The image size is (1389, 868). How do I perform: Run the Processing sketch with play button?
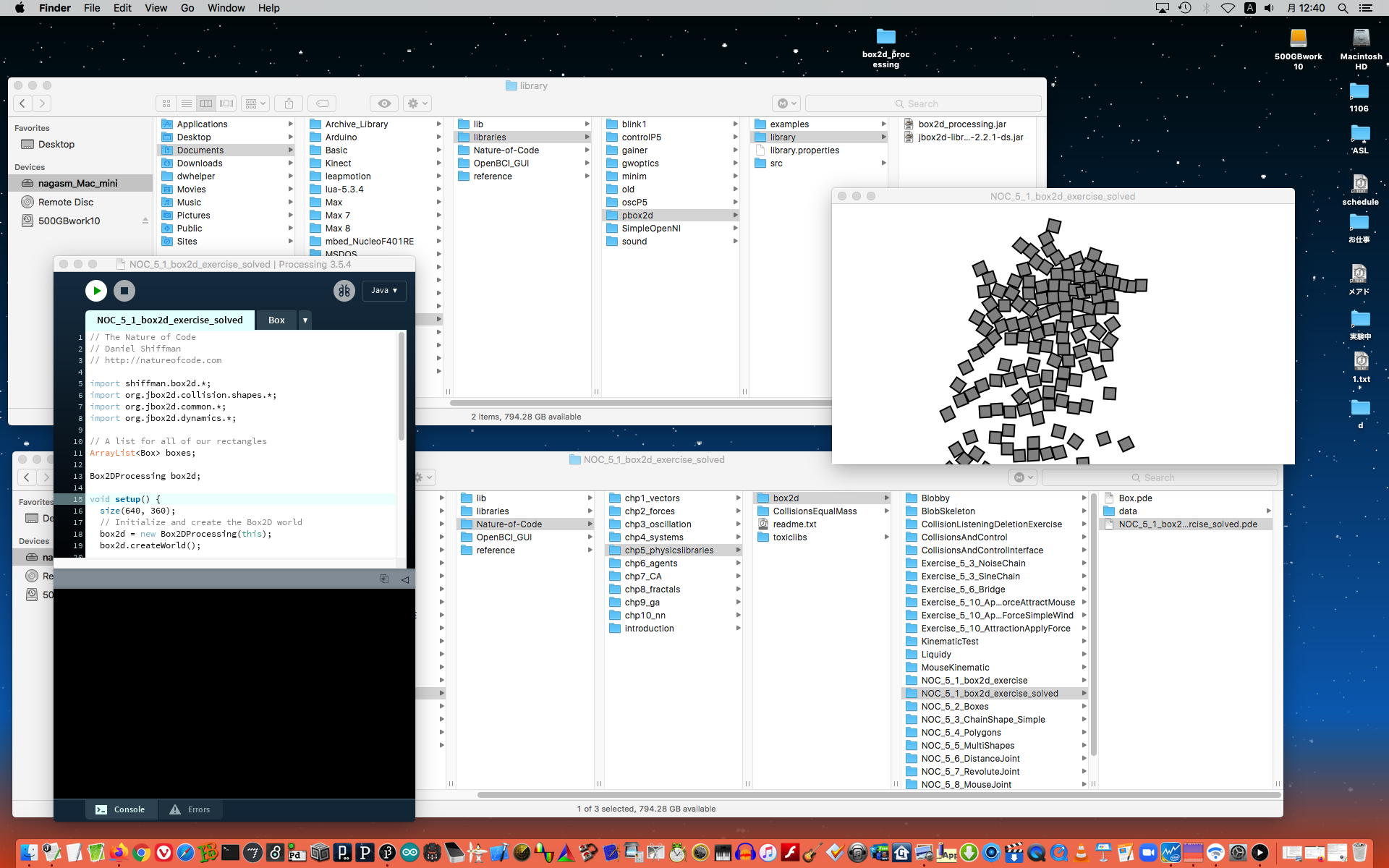(96, 291)
